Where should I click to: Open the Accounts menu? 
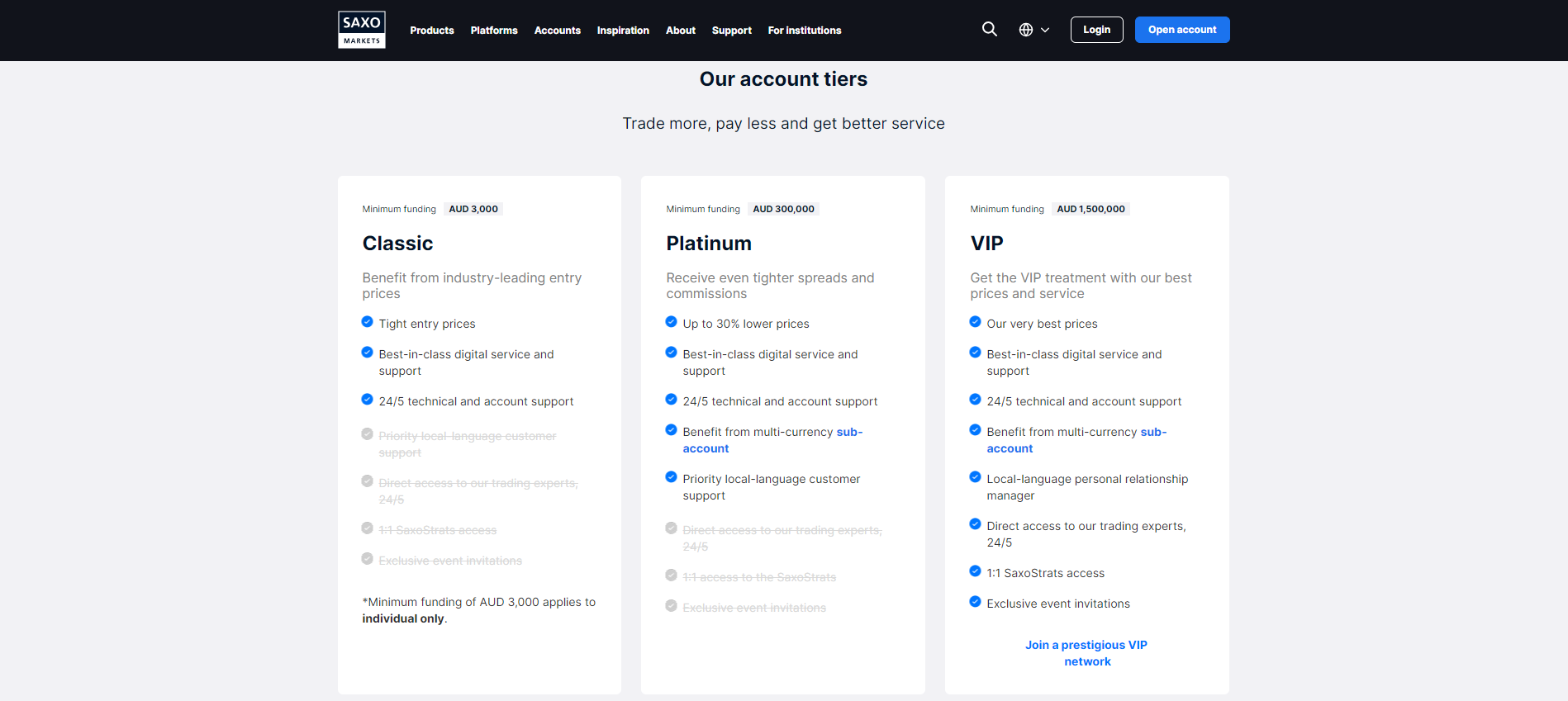click(558, 31)
